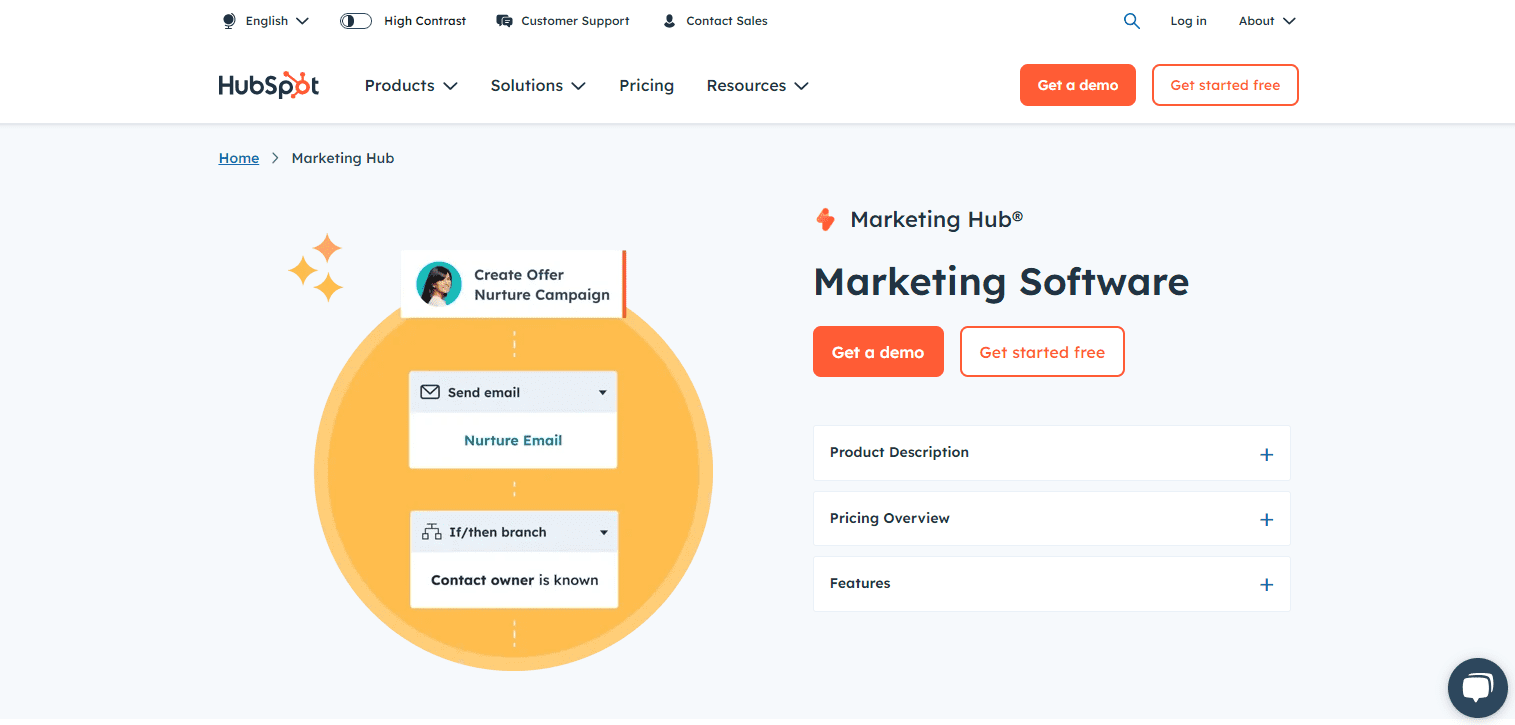Open the Products menu
Viewport: 1515px width, 725px height.
[411, 86]
